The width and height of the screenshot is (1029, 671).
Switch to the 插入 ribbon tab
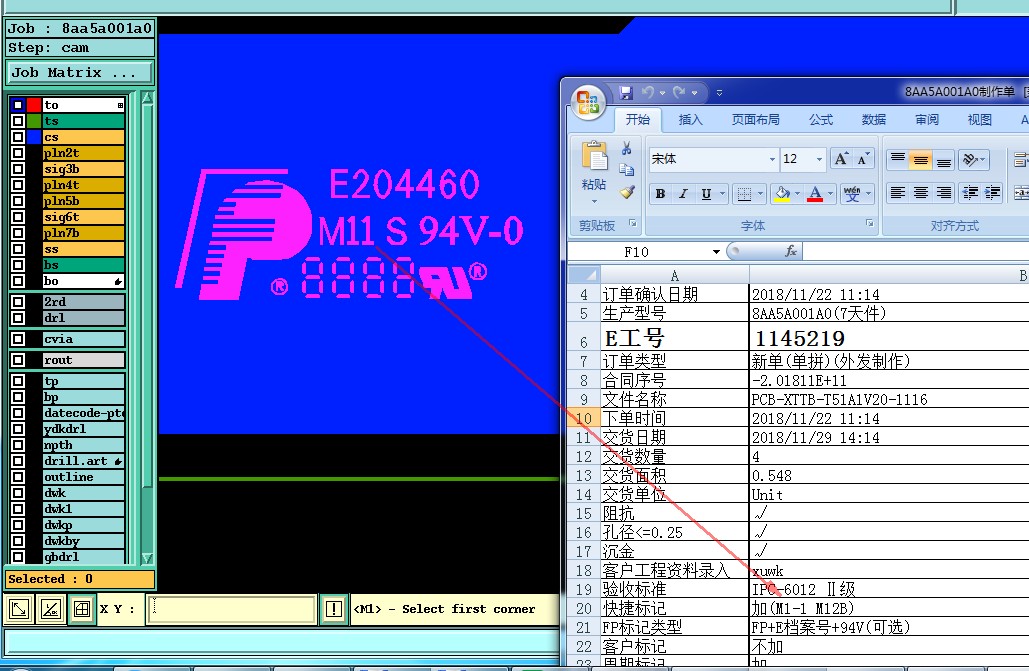(690, 119)
